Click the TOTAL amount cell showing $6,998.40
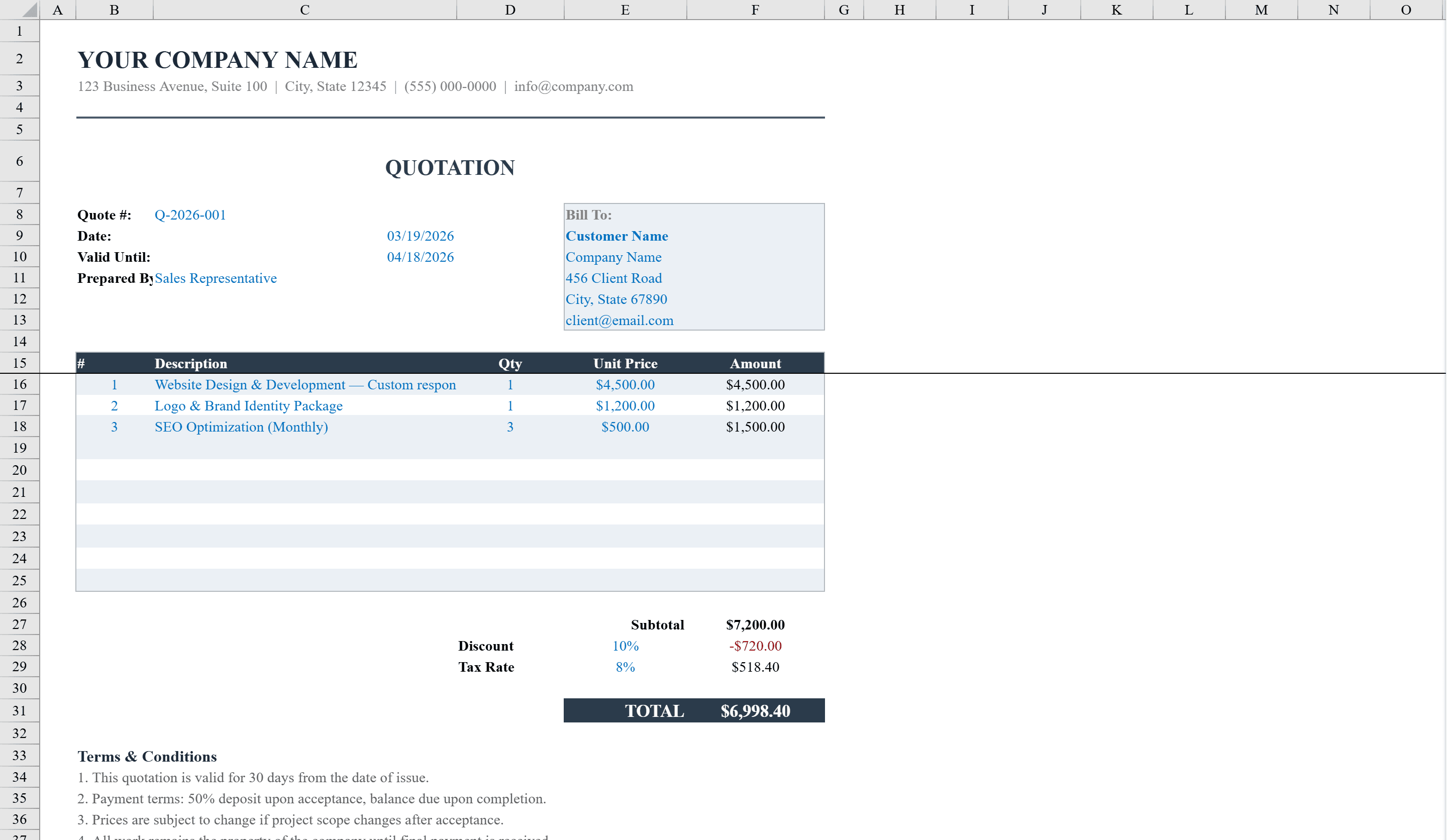This screenshot has height=840, width=1447. 755,710
